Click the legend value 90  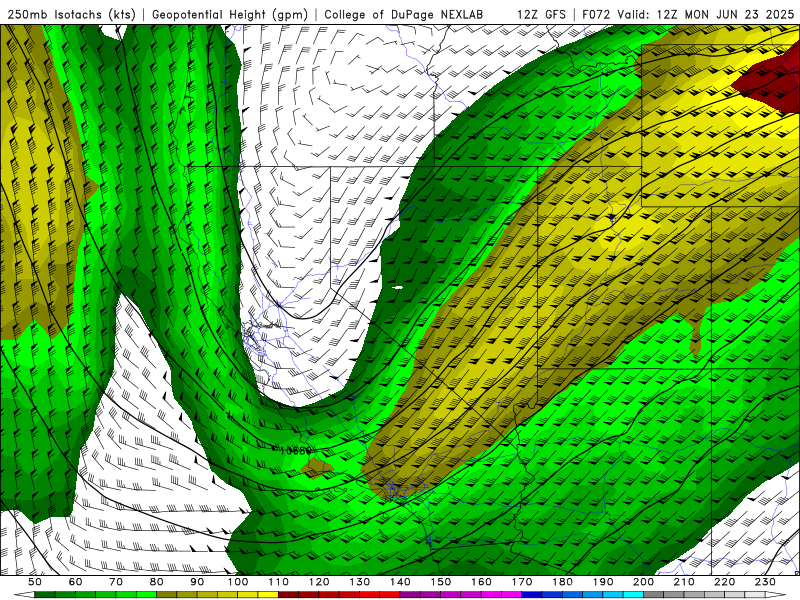tap(197, 582)
